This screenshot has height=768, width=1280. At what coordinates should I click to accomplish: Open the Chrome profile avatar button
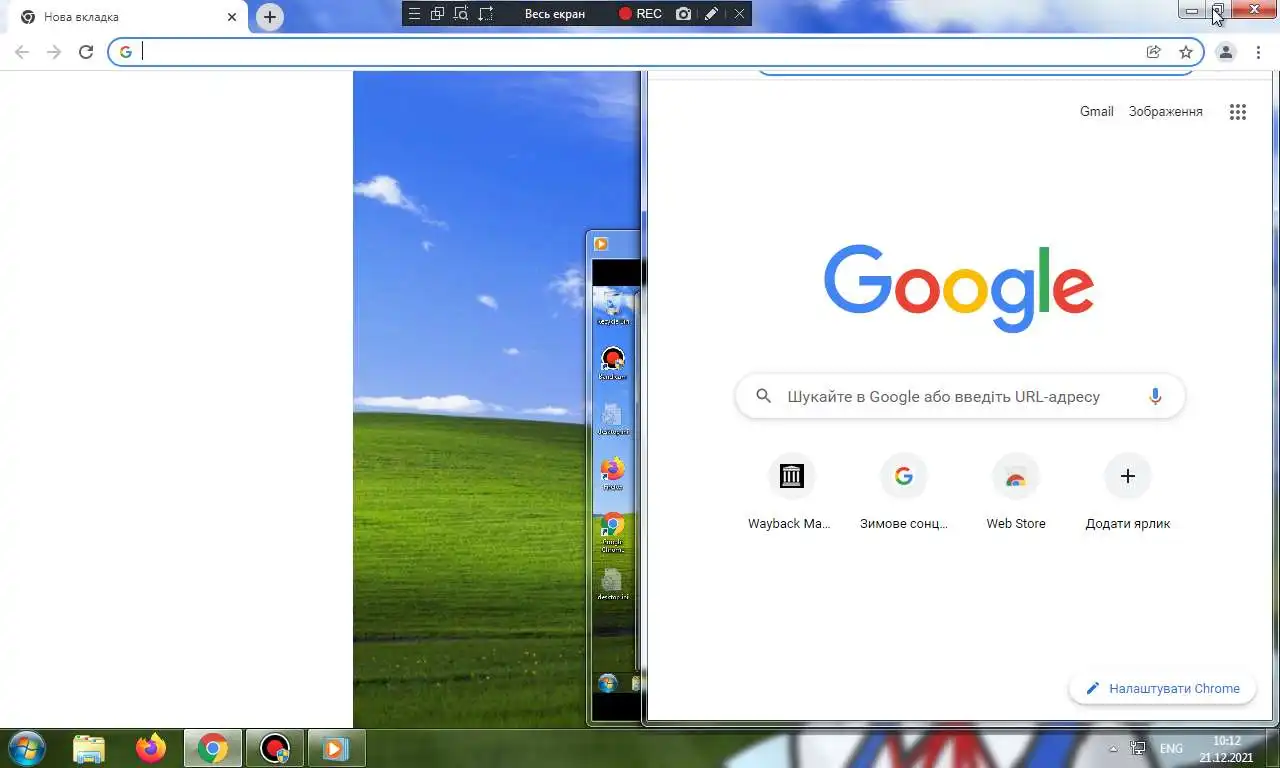tap(1226, 52)
